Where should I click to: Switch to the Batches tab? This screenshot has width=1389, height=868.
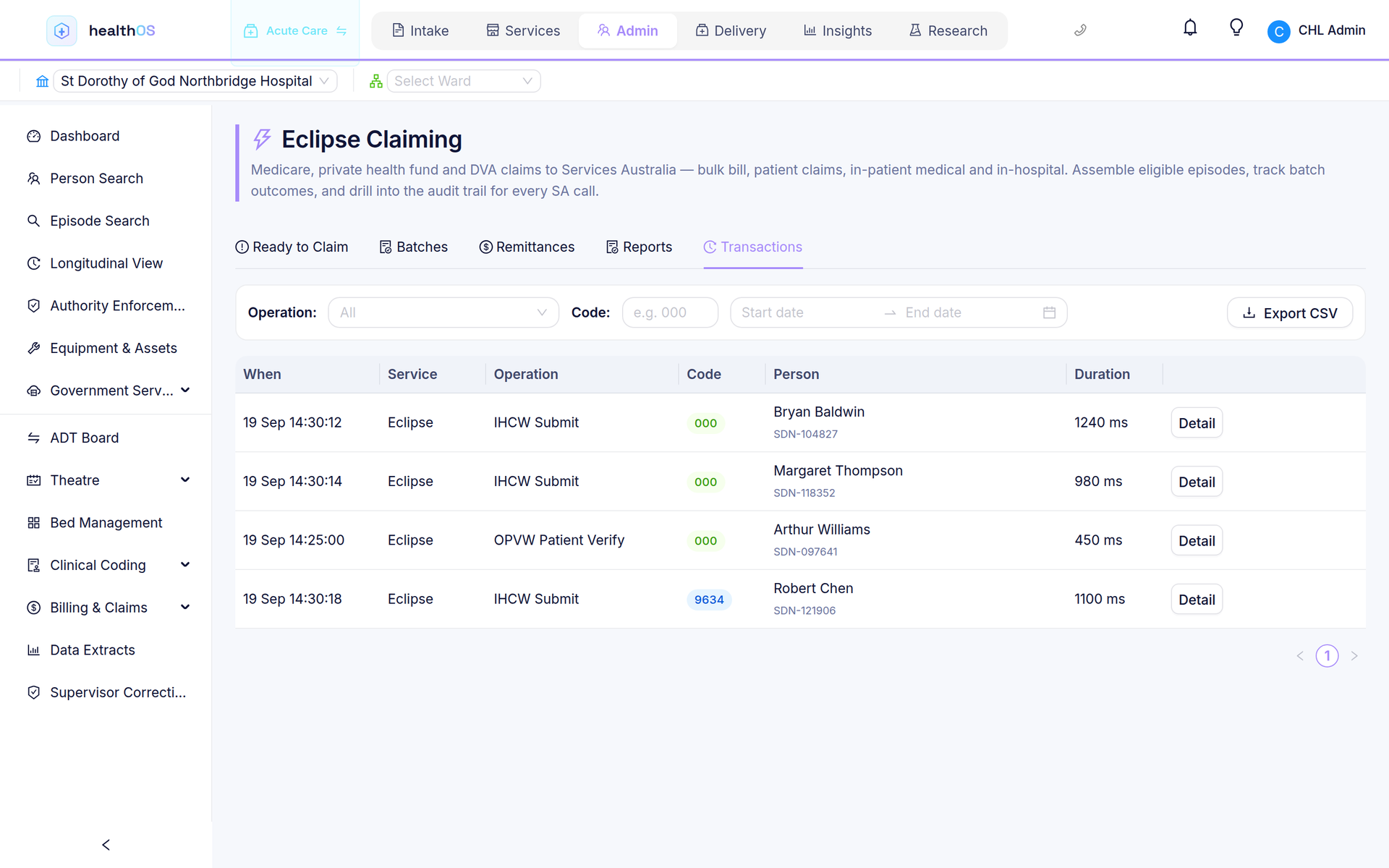414,247
